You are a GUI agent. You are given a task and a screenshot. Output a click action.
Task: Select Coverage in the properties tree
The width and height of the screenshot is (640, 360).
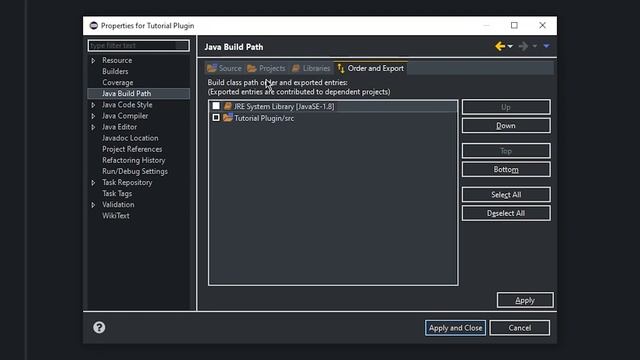tap(118, 82)
